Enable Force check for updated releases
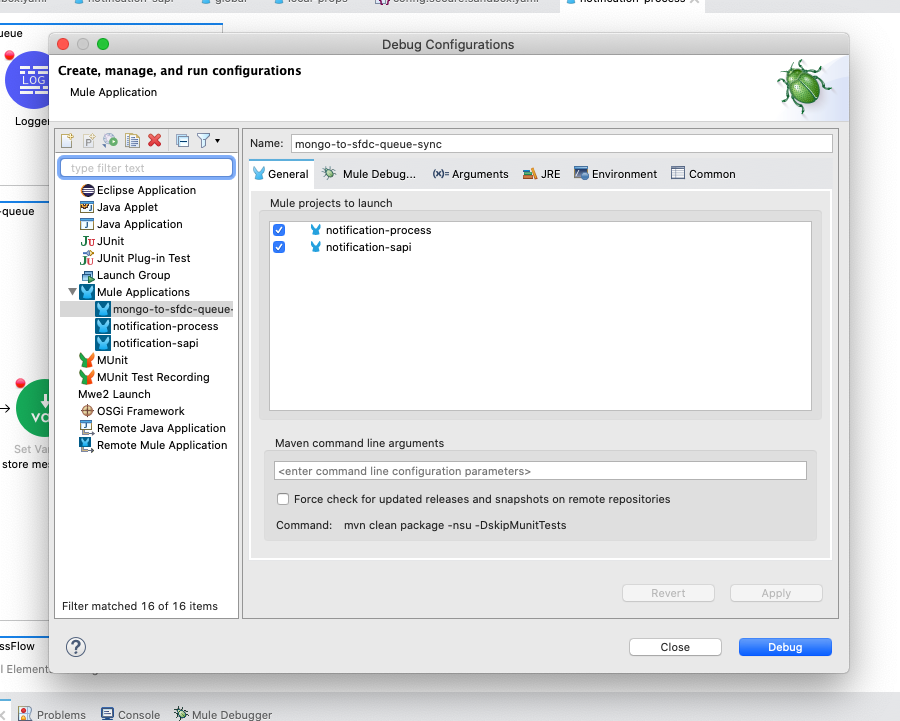Image resolution: width=900 pixels, height=721 pixels. coord(284,499)
